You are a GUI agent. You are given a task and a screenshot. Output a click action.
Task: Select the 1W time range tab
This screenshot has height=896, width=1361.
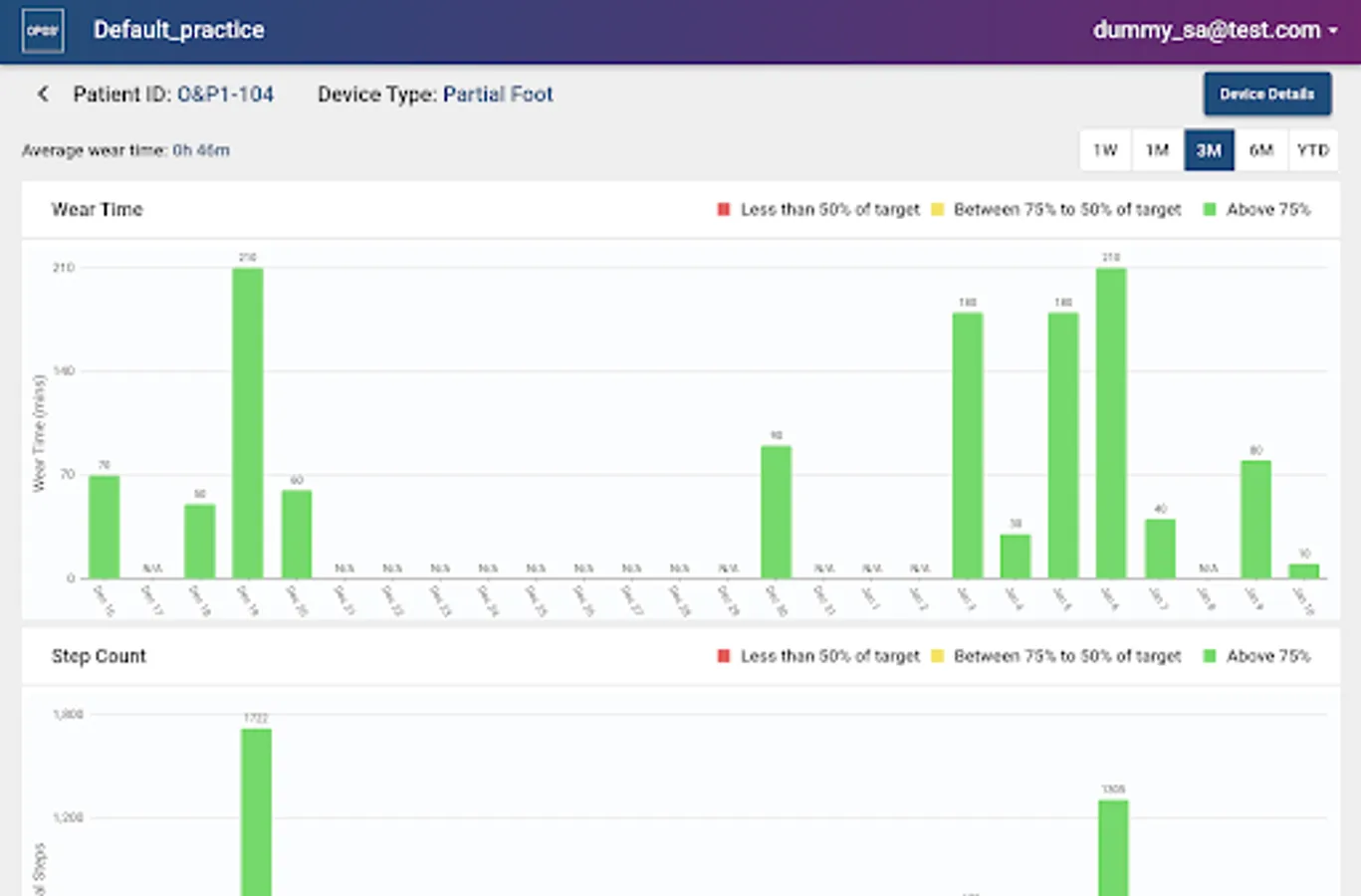(x=1105, y=150)
